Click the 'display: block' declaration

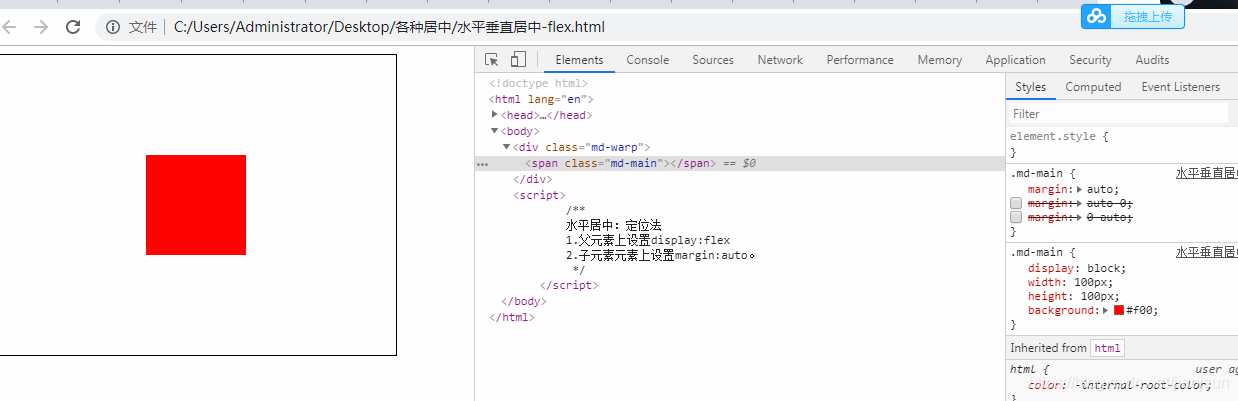[1077, 268]
